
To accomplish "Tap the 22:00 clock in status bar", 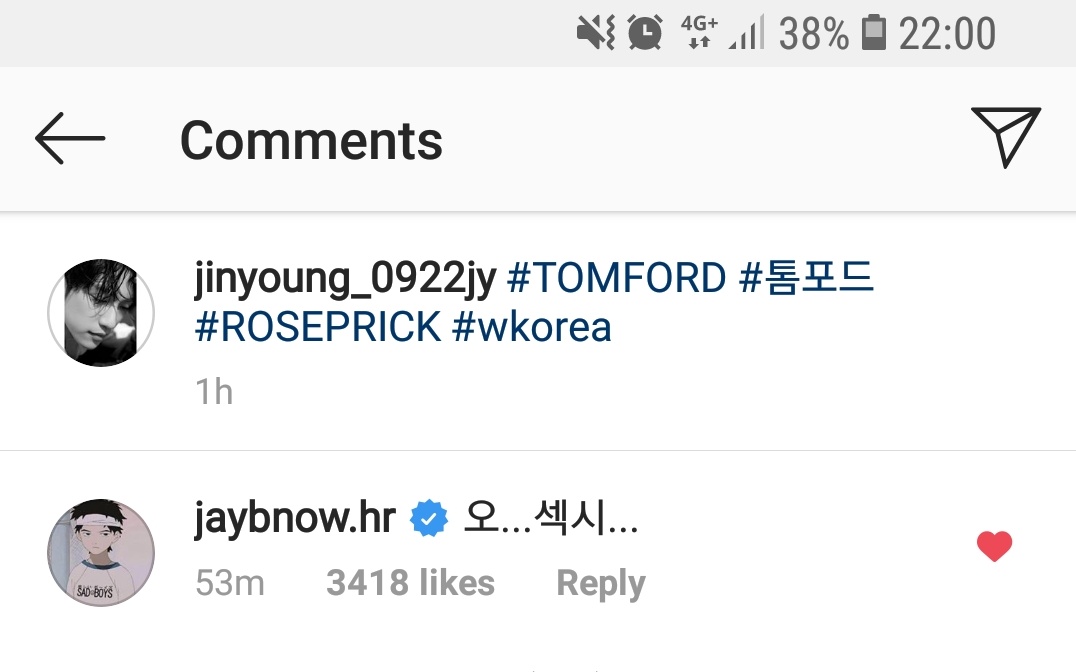I will [x=947, y=33].
